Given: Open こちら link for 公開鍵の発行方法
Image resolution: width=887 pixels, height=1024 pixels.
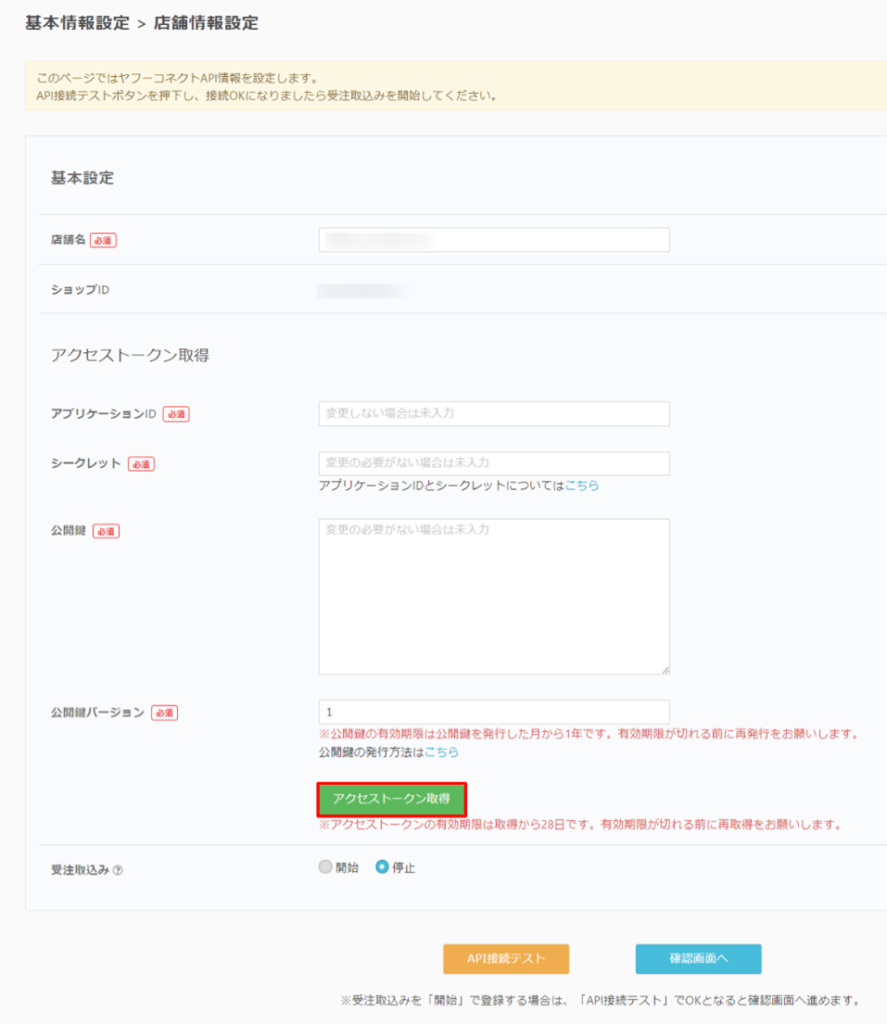Looking at the screenshot, I should point(442,752).
